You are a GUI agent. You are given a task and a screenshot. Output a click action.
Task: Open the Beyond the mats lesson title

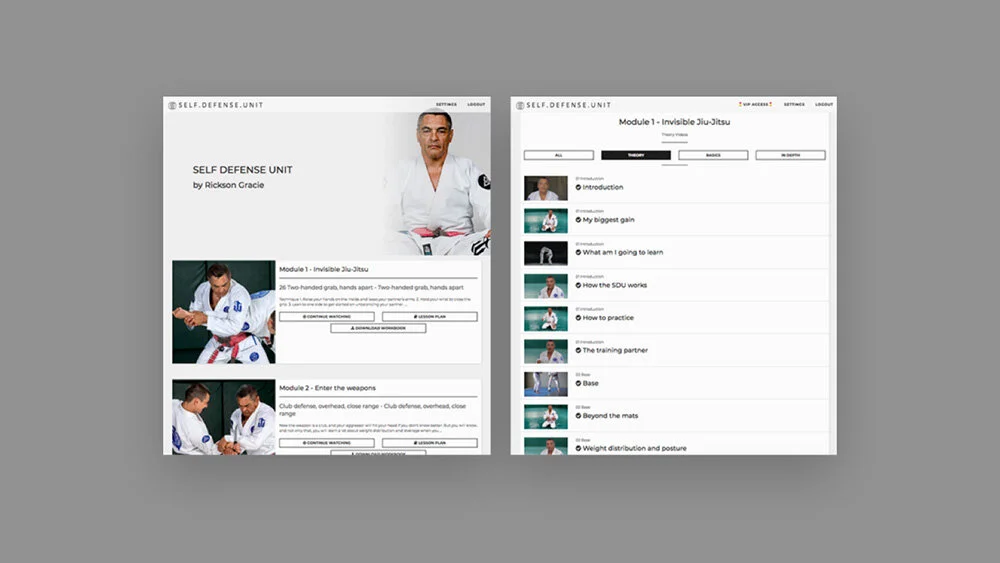pos(610,416)
